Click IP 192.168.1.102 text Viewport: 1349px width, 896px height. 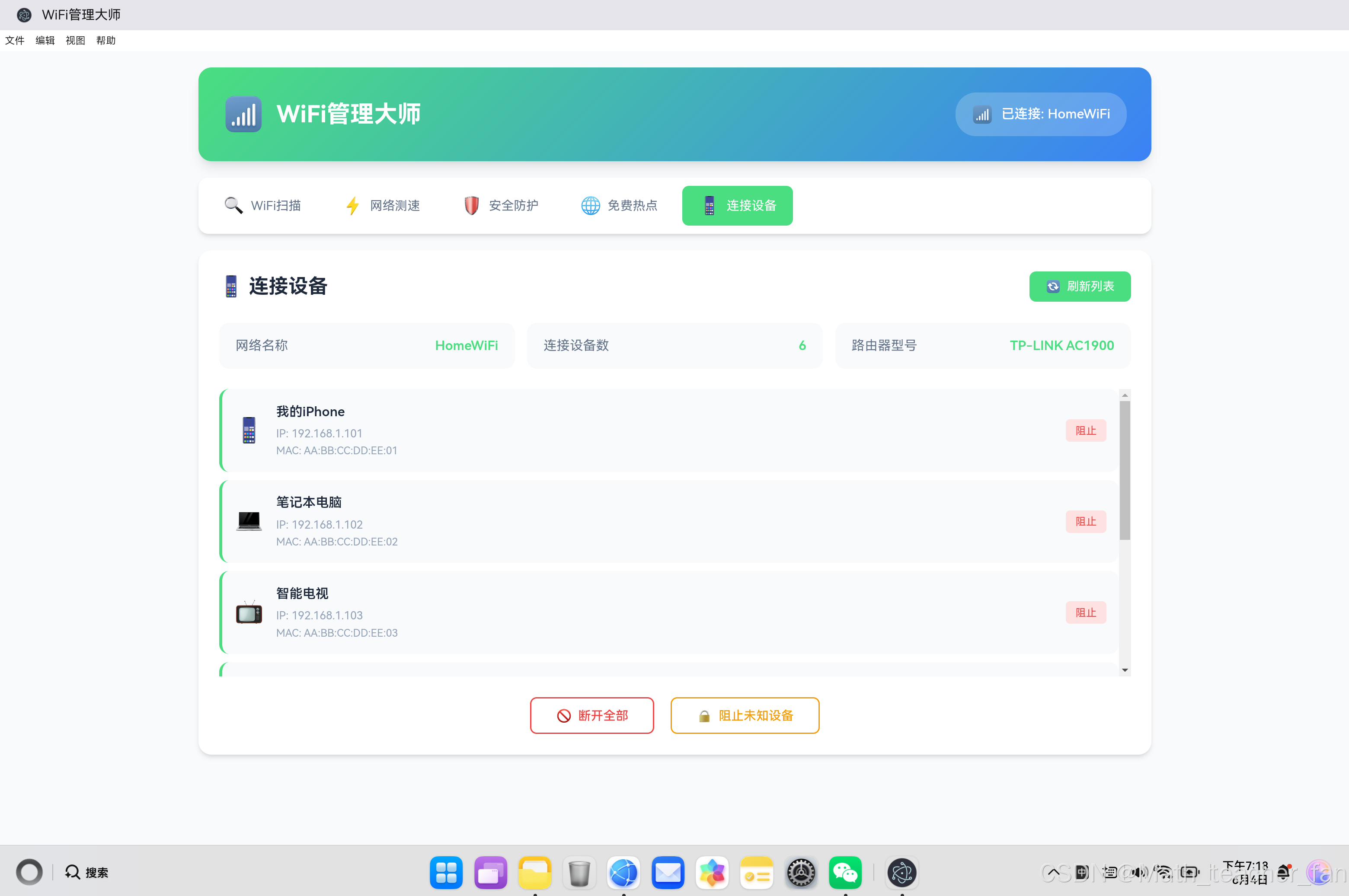tap(320, 525)
